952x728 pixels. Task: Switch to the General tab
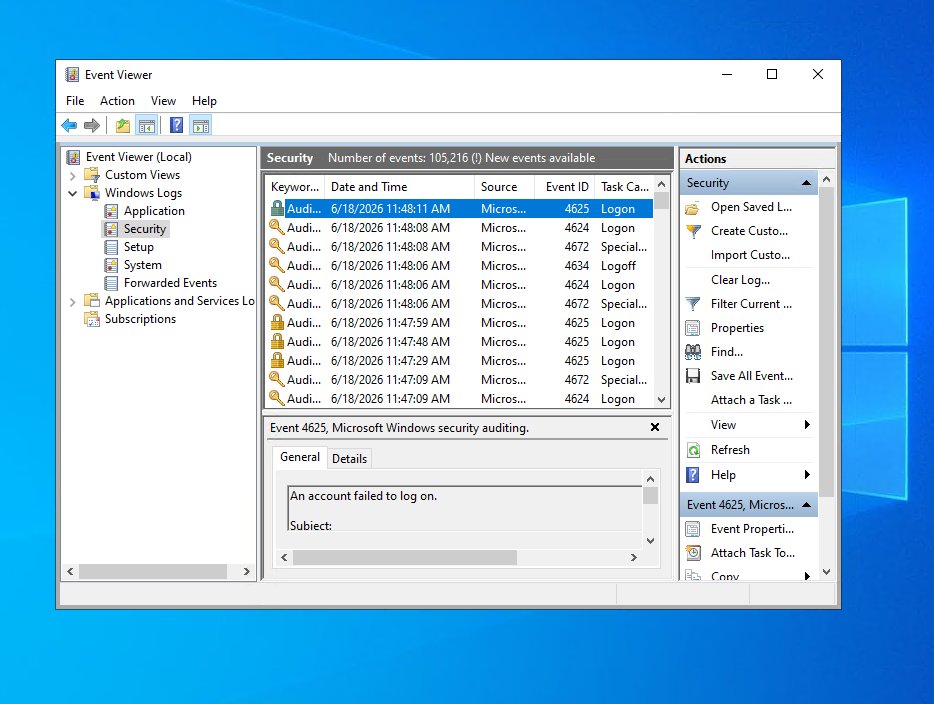300,457
